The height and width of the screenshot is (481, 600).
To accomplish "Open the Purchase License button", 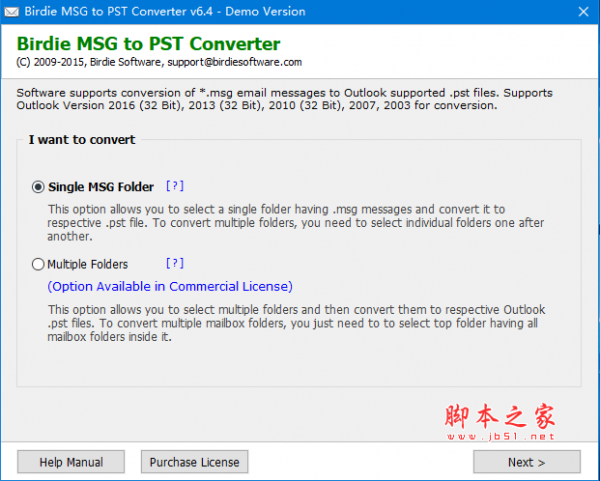I will point(194,462).
